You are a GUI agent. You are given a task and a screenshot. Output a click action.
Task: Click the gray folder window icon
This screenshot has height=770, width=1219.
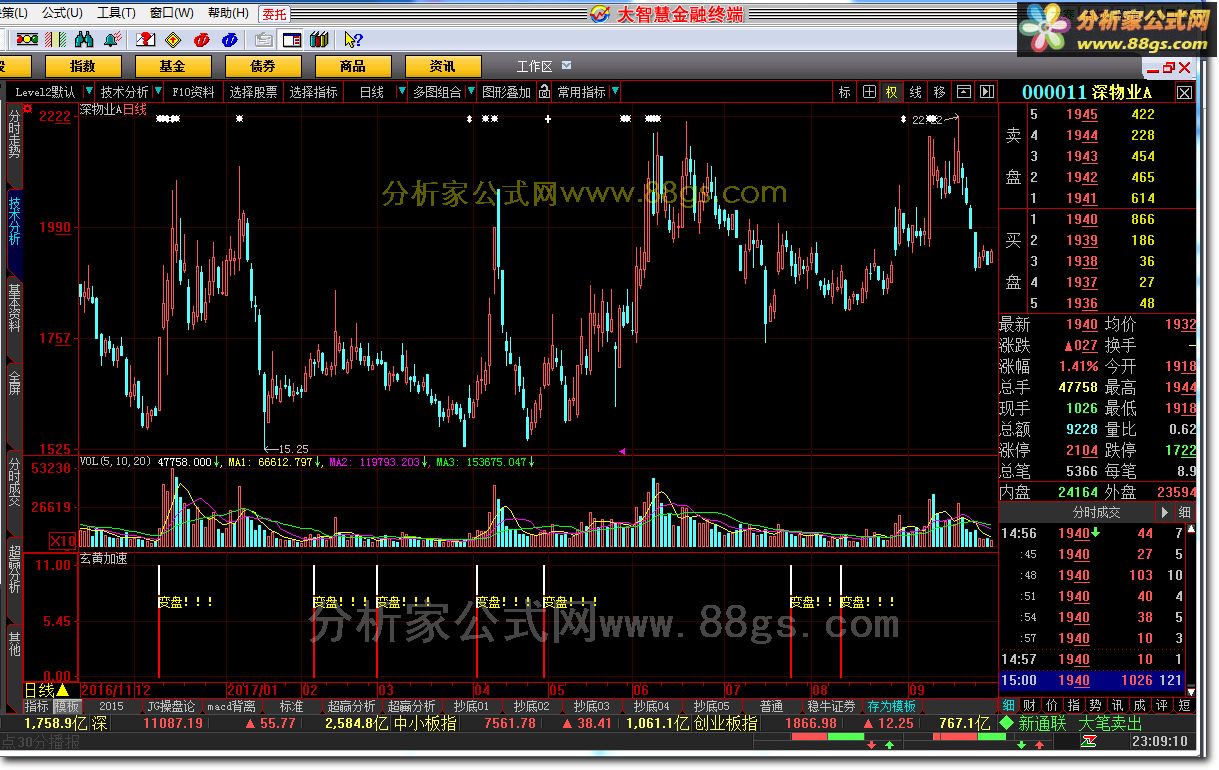click(x=263, y=39)
